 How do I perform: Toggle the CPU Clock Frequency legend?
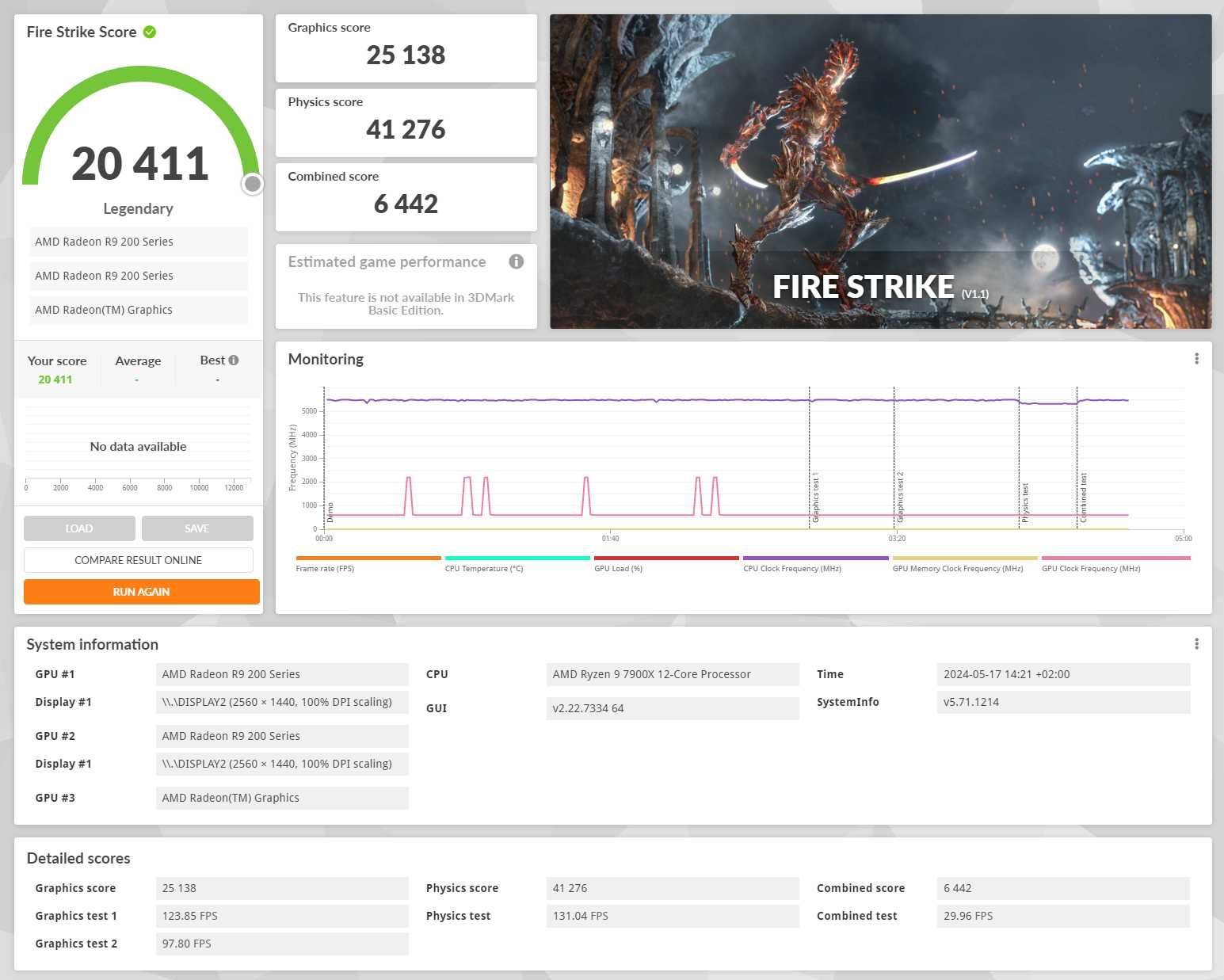[x=816, y=564]
